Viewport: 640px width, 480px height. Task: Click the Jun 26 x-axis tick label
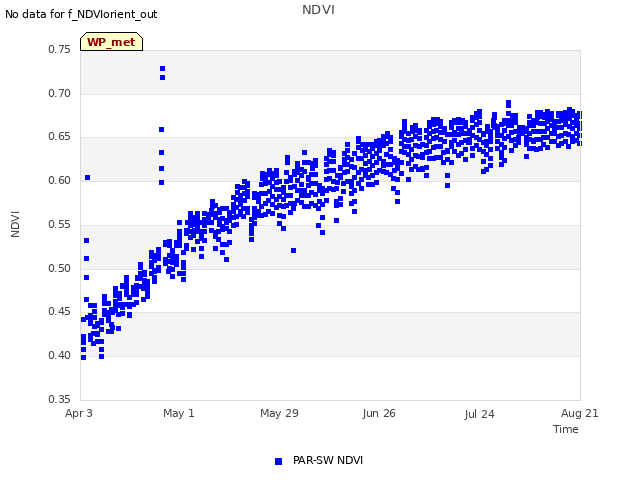379,413
